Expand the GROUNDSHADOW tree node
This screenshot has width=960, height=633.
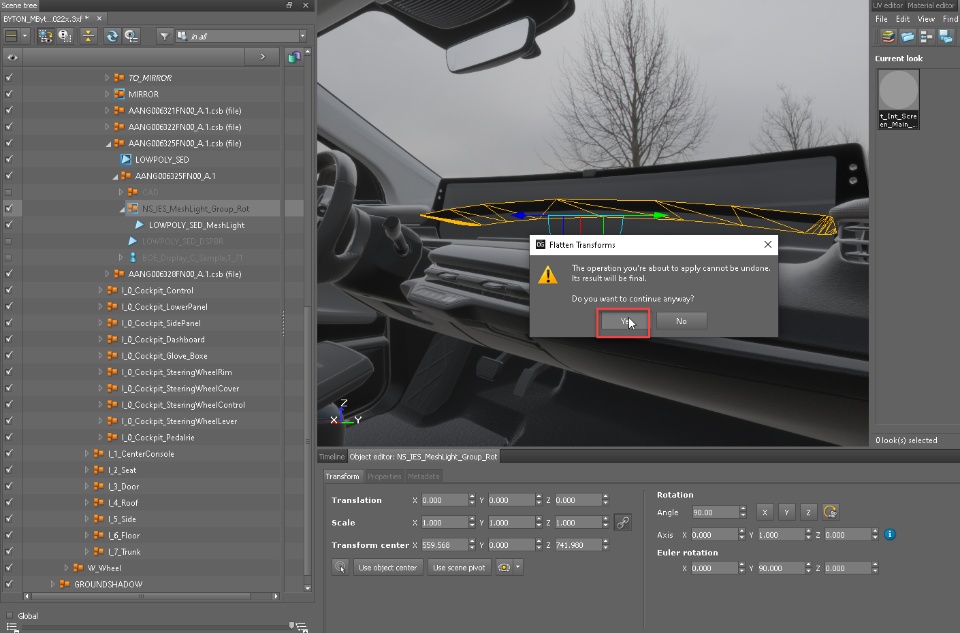[53, 584]
